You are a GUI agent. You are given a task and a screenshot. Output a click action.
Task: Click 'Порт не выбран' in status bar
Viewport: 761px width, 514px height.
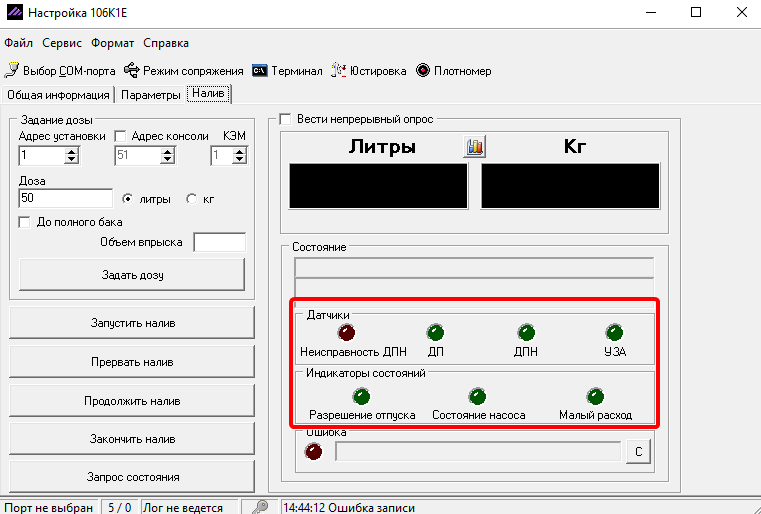point(49,508)
